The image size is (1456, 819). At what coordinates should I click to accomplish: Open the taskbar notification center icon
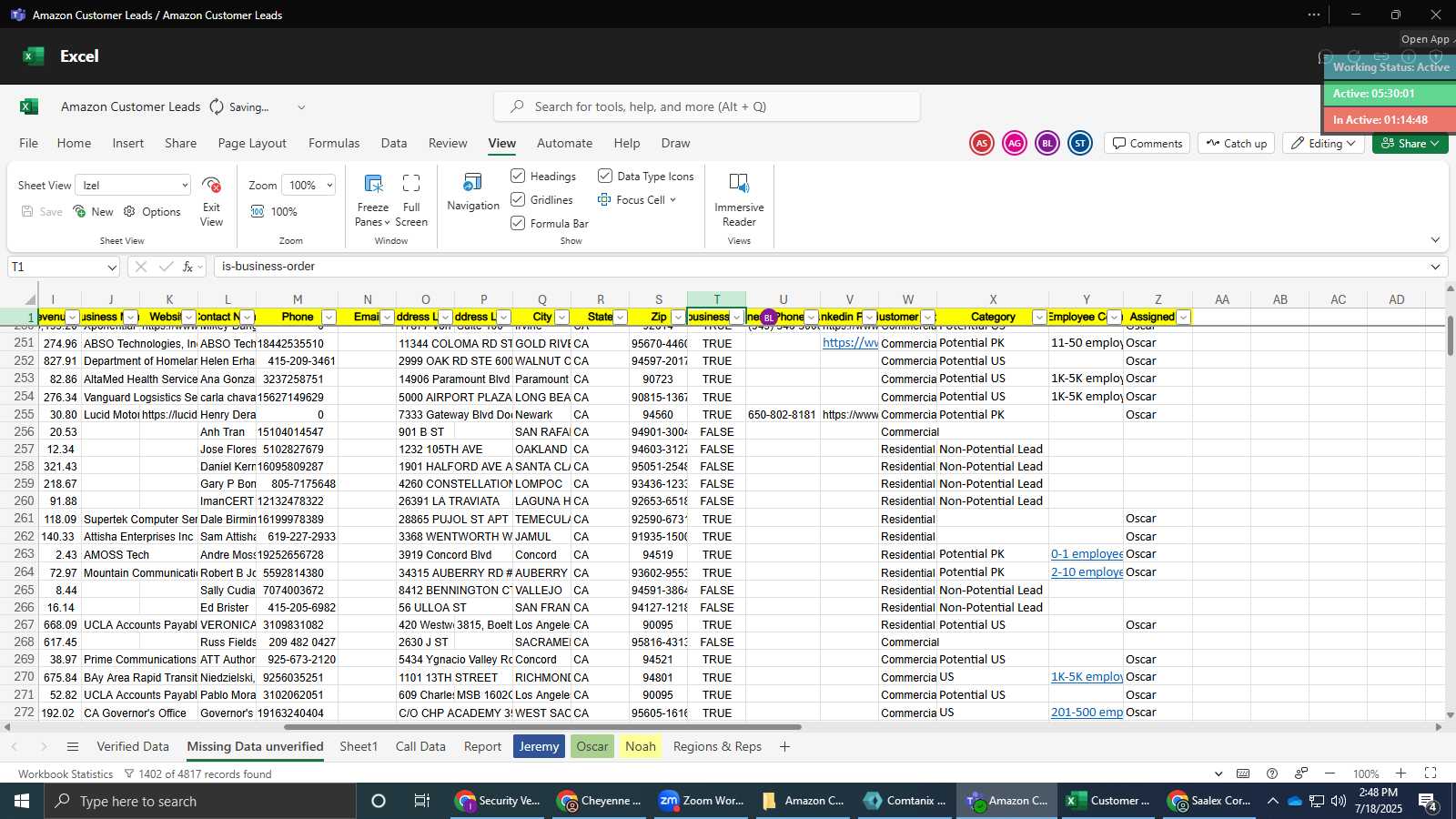coord(1427,801)
